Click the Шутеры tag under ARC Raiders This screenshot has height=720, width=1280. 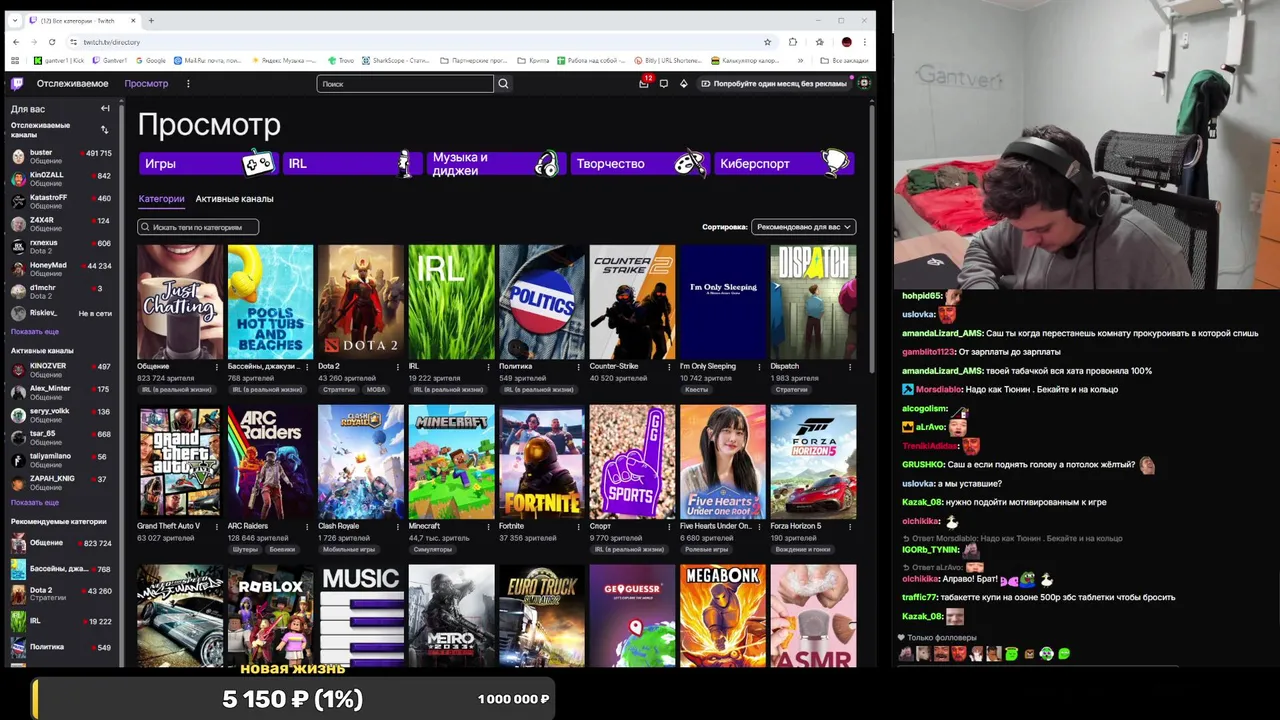pos(245,549)
